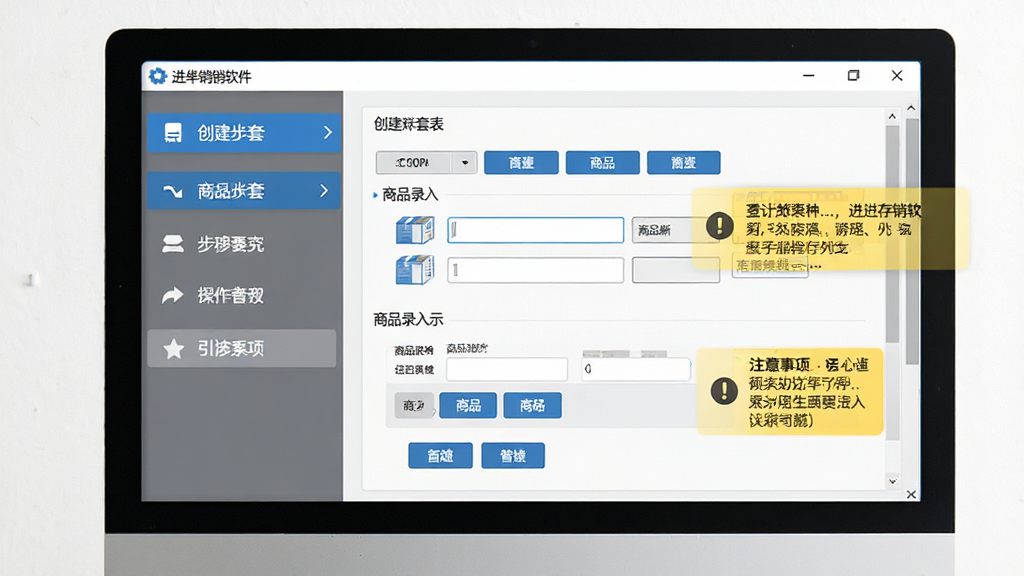Click the input field containing 0
This screenshot has width=1024, height=576.
[x=636, y=369]
